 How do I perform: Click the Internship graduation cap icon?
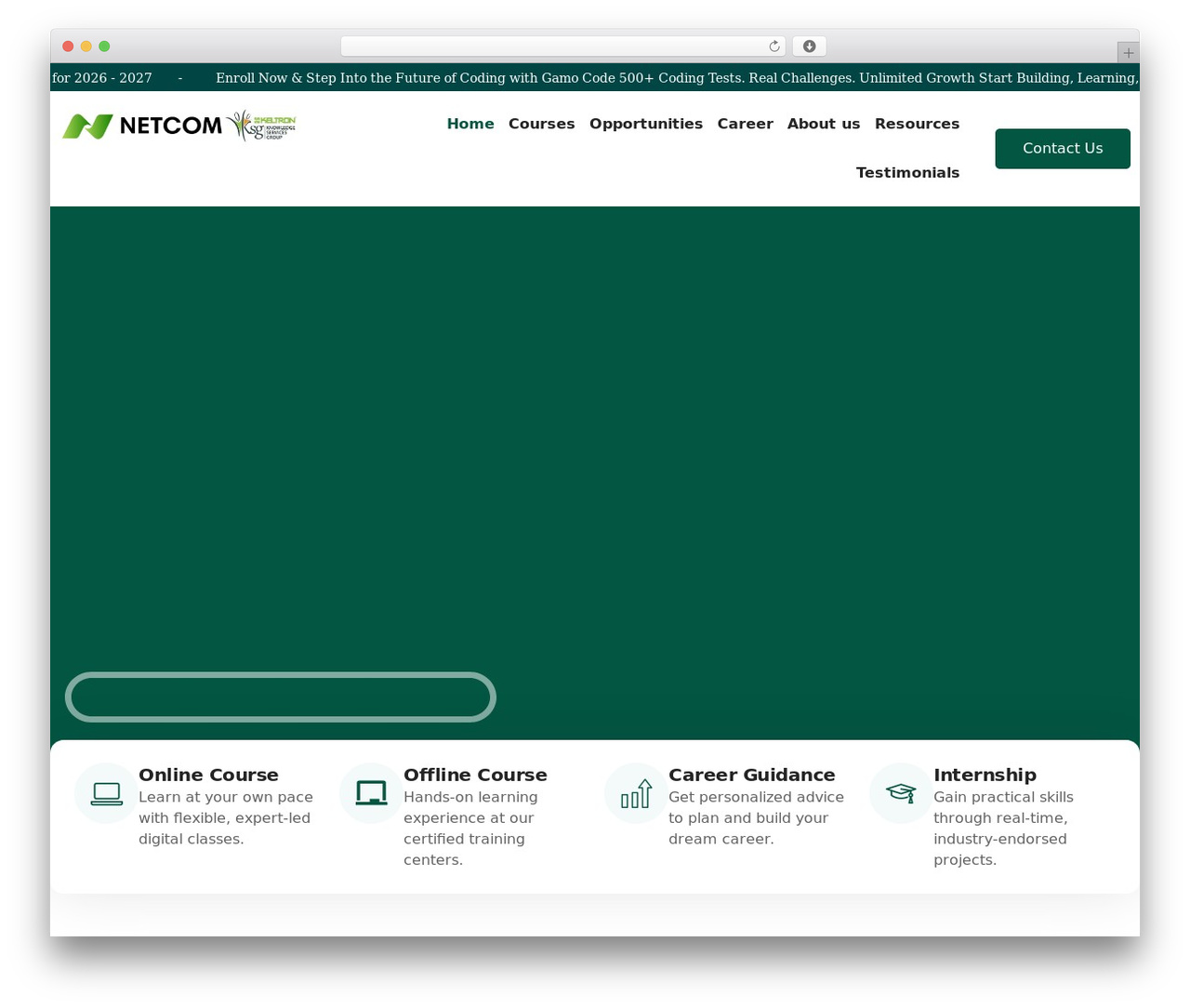pyautogui.click(x=901, y=793)
